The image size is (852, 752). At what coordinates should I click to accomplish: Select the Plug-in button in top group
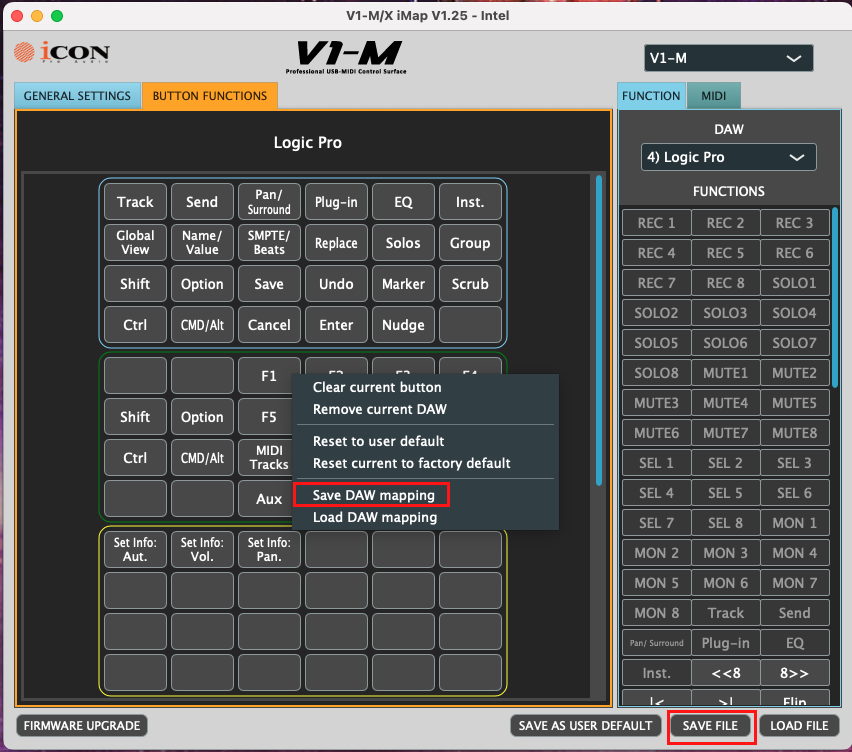(336, 202)
